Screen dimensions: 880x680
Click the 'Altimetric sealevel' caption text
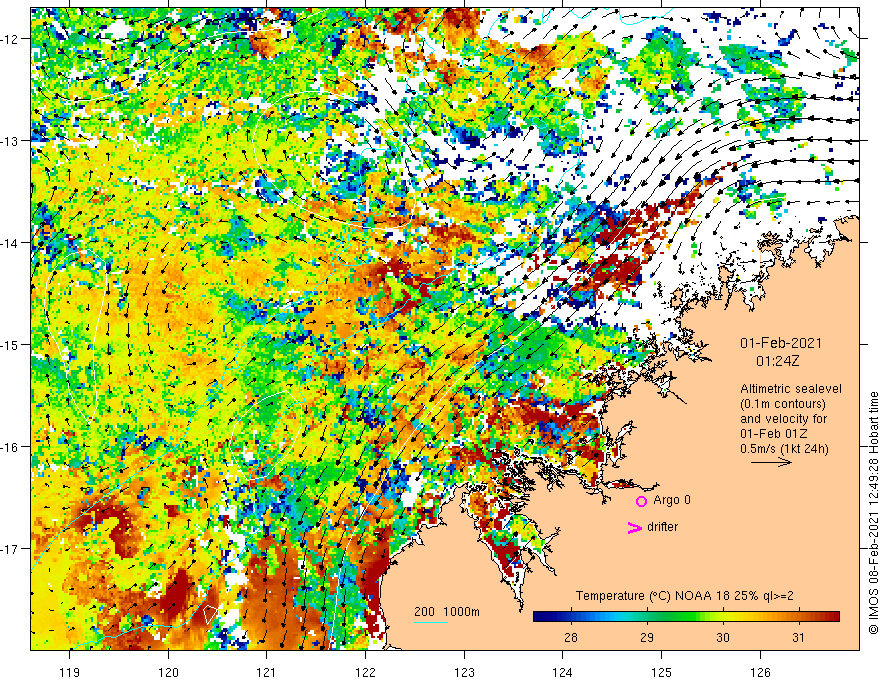[x=791, y=389]
